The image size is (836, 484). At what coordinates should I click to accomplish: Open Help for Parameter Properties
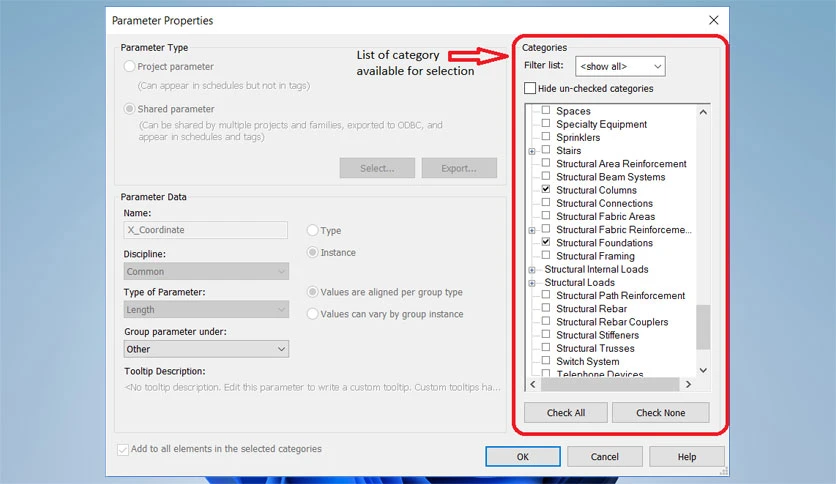point(687,457)
